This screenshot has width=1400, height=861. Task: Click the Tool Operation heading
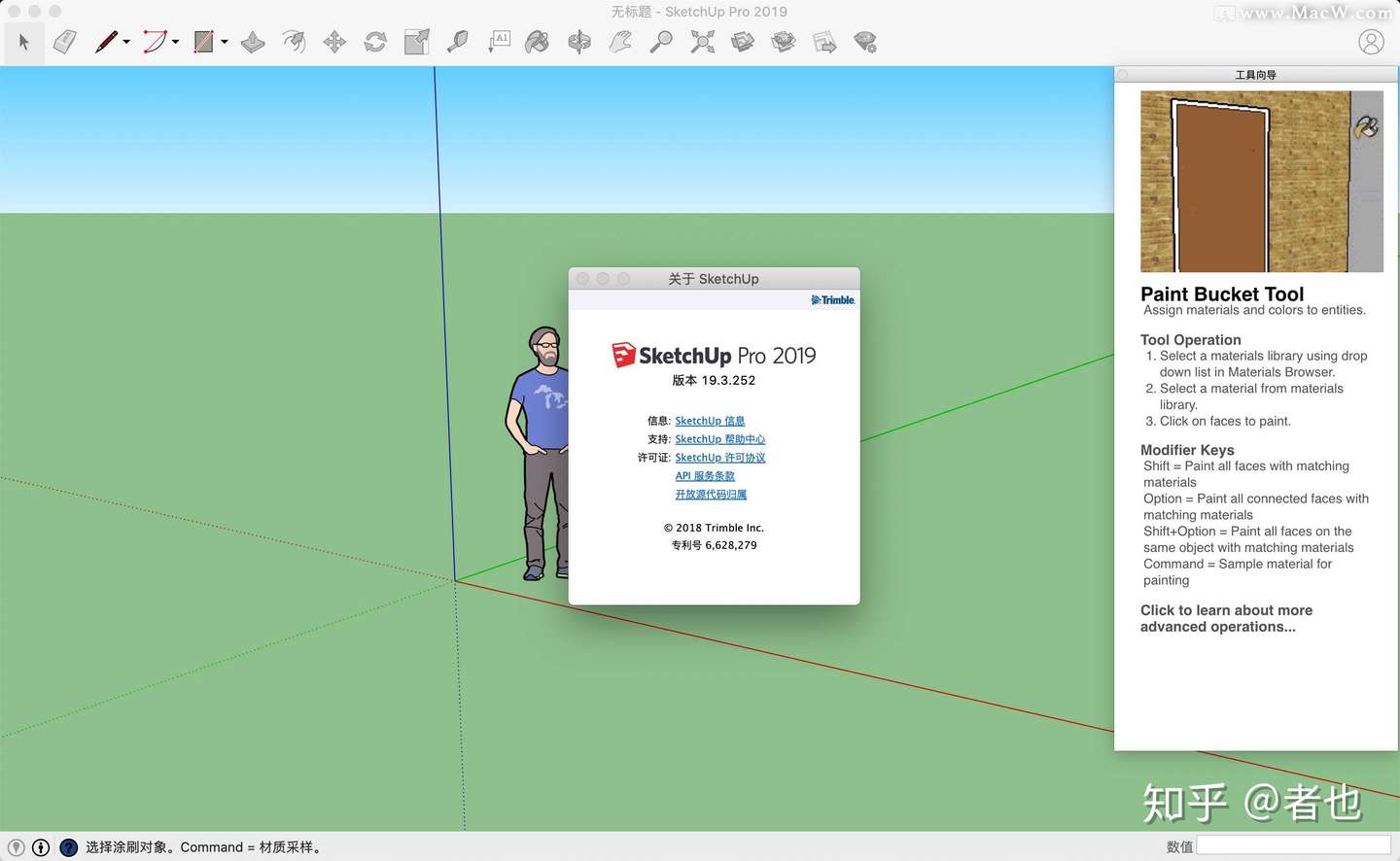pyautogui.click(x=1191, y=340)
